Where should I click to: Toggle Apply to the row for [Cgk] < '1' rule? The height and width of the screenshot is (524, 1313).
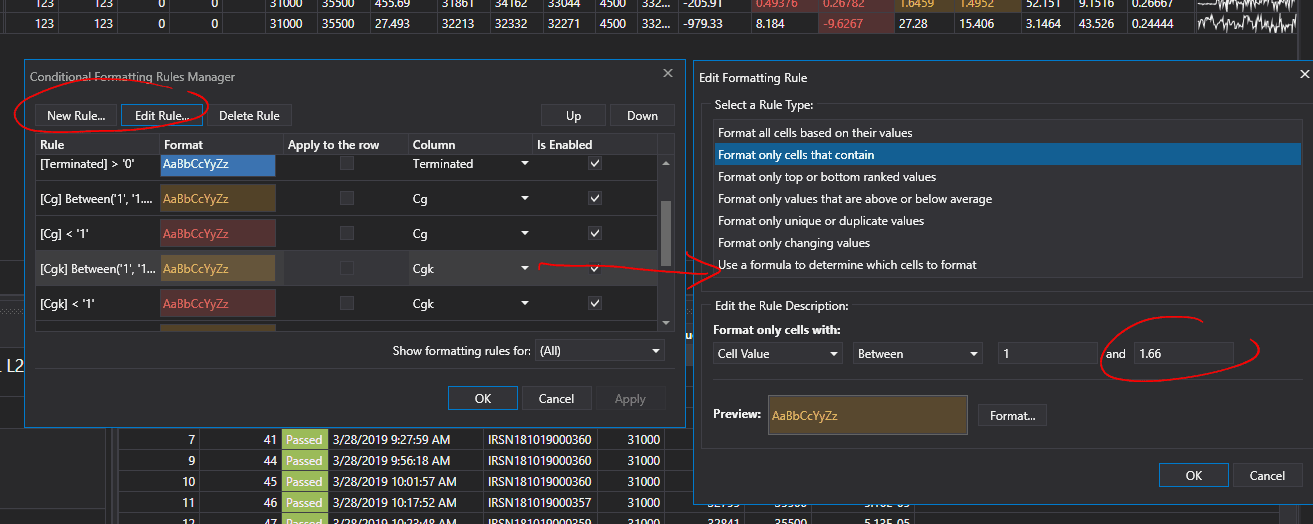coord(346,303)
